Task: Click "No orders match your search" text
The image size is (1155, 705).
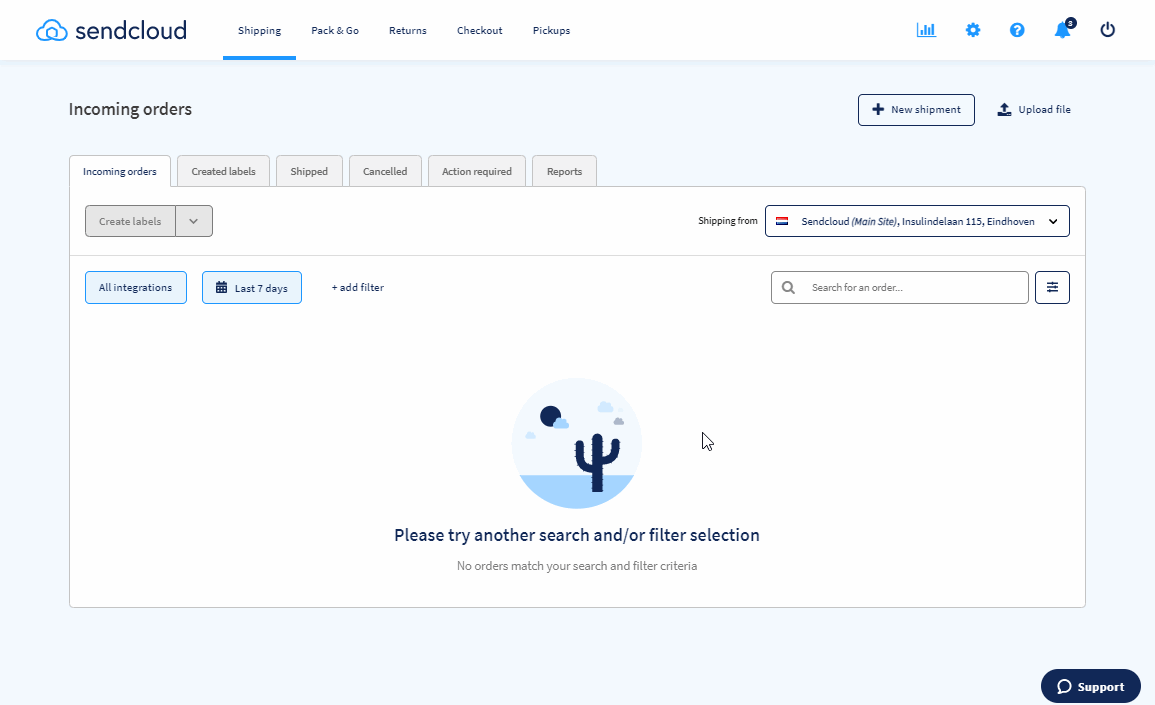Action: (577, 566)
